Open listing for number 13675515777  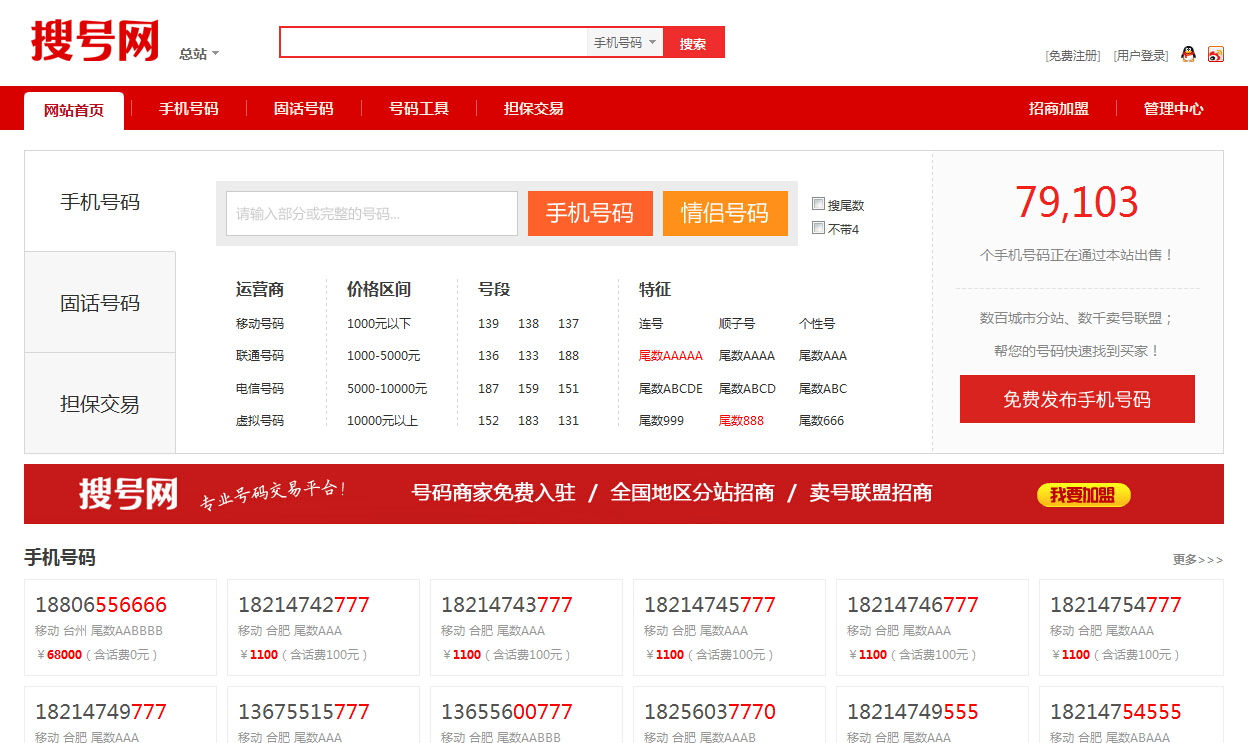tap(304, 712)
